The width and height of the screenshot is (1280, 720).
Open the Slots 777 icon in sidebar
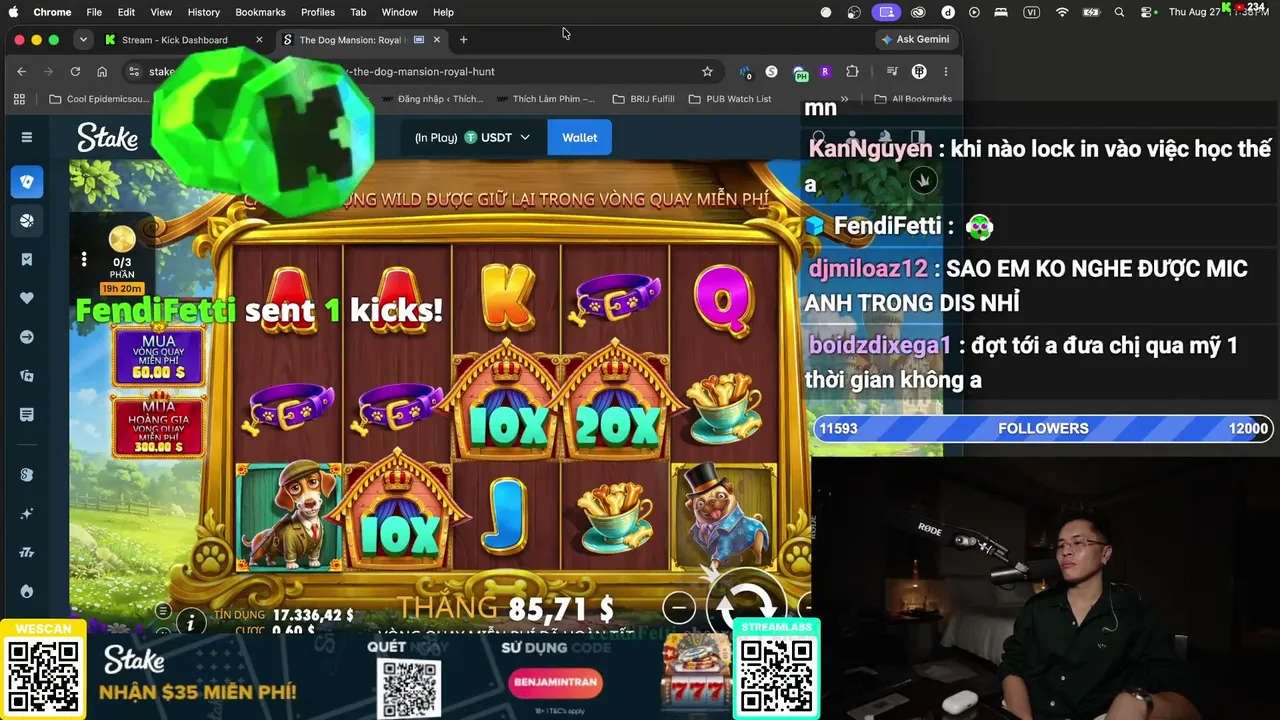27,552
